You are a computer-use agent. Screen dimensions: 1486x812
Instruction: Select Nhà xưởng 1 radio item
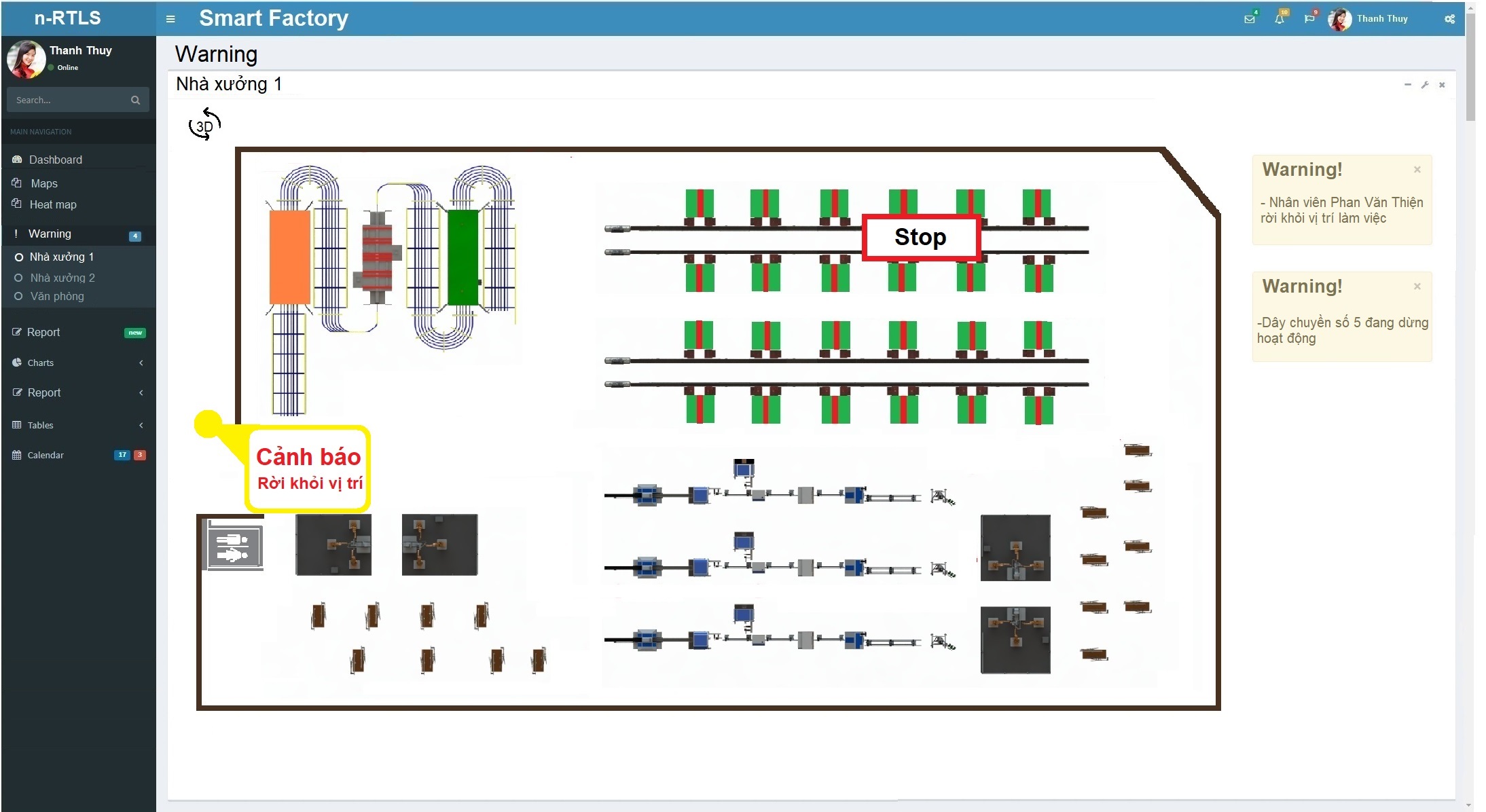click(61, 257)
